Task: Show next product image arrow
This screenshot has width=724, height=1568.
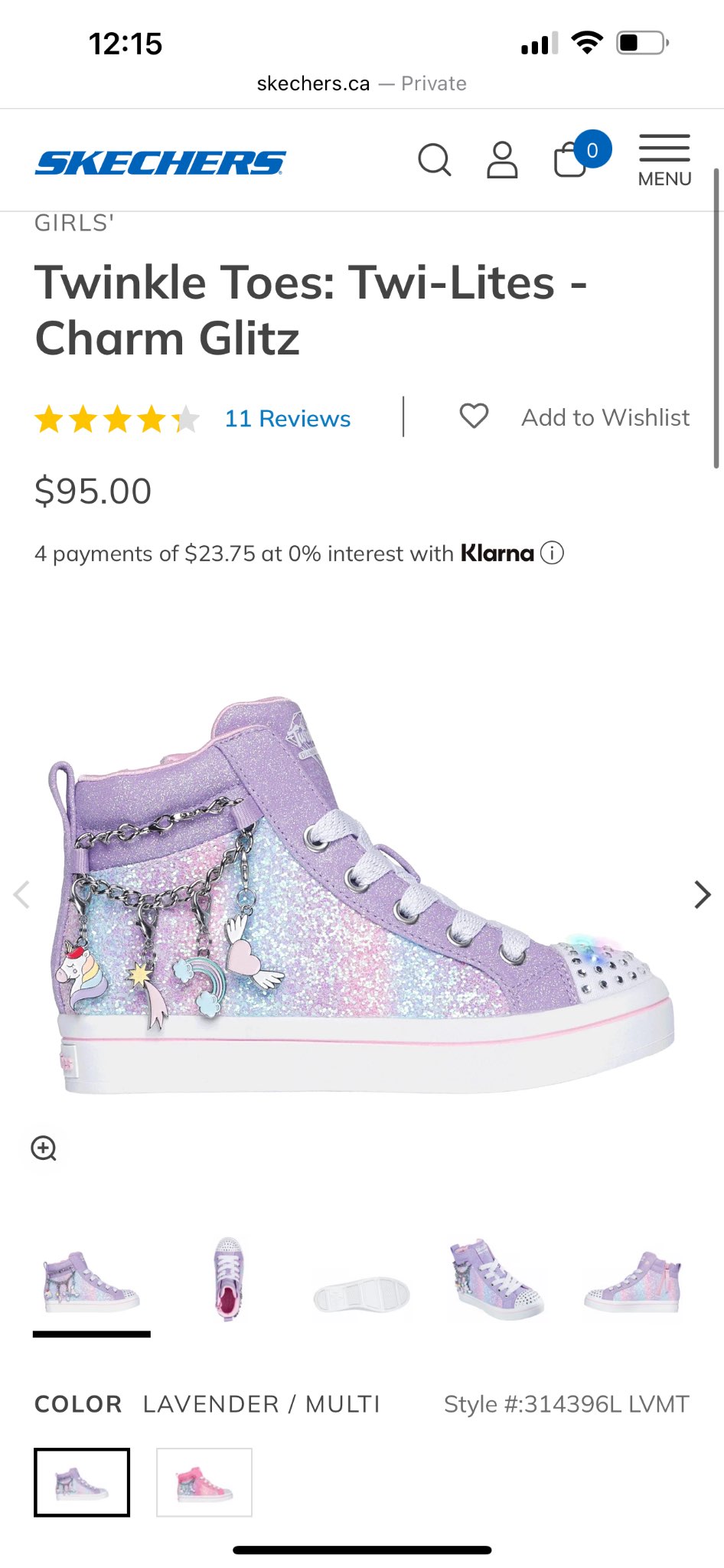Action: click(x=702, y=894)
